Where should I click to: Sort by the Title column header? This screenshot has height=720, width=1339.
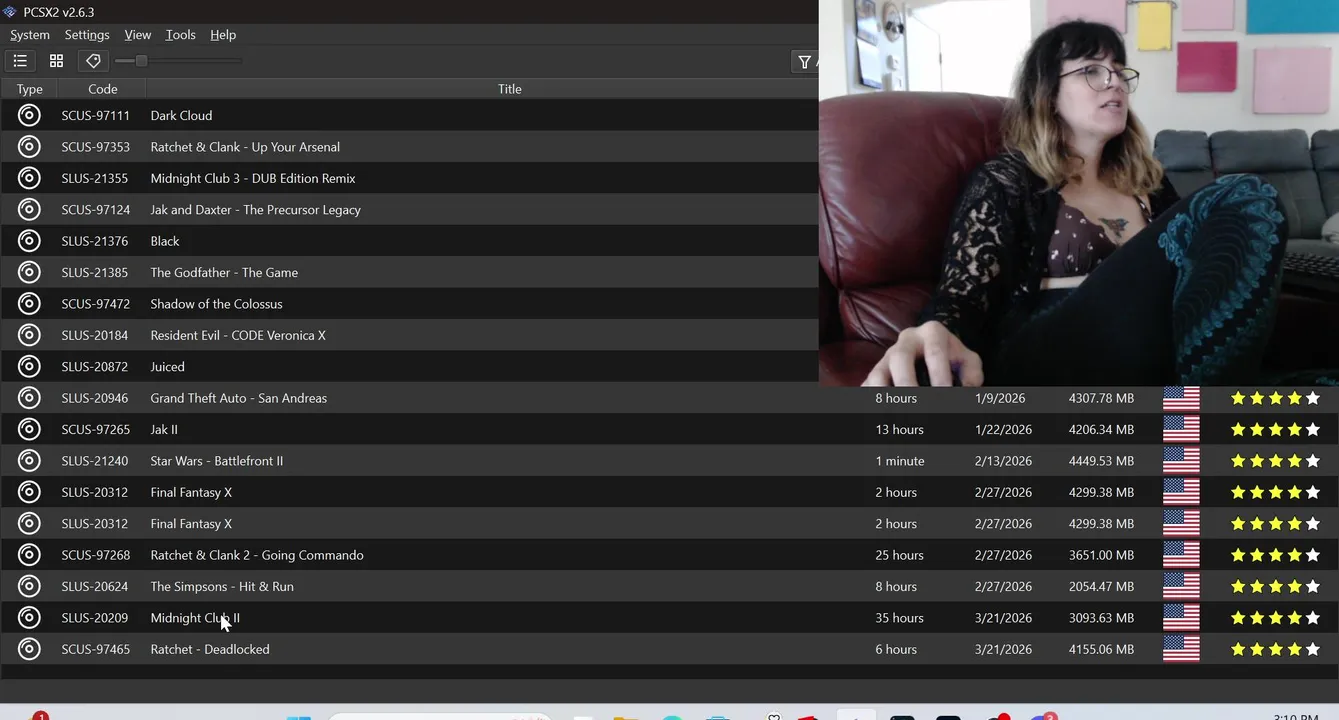[510, 89]
